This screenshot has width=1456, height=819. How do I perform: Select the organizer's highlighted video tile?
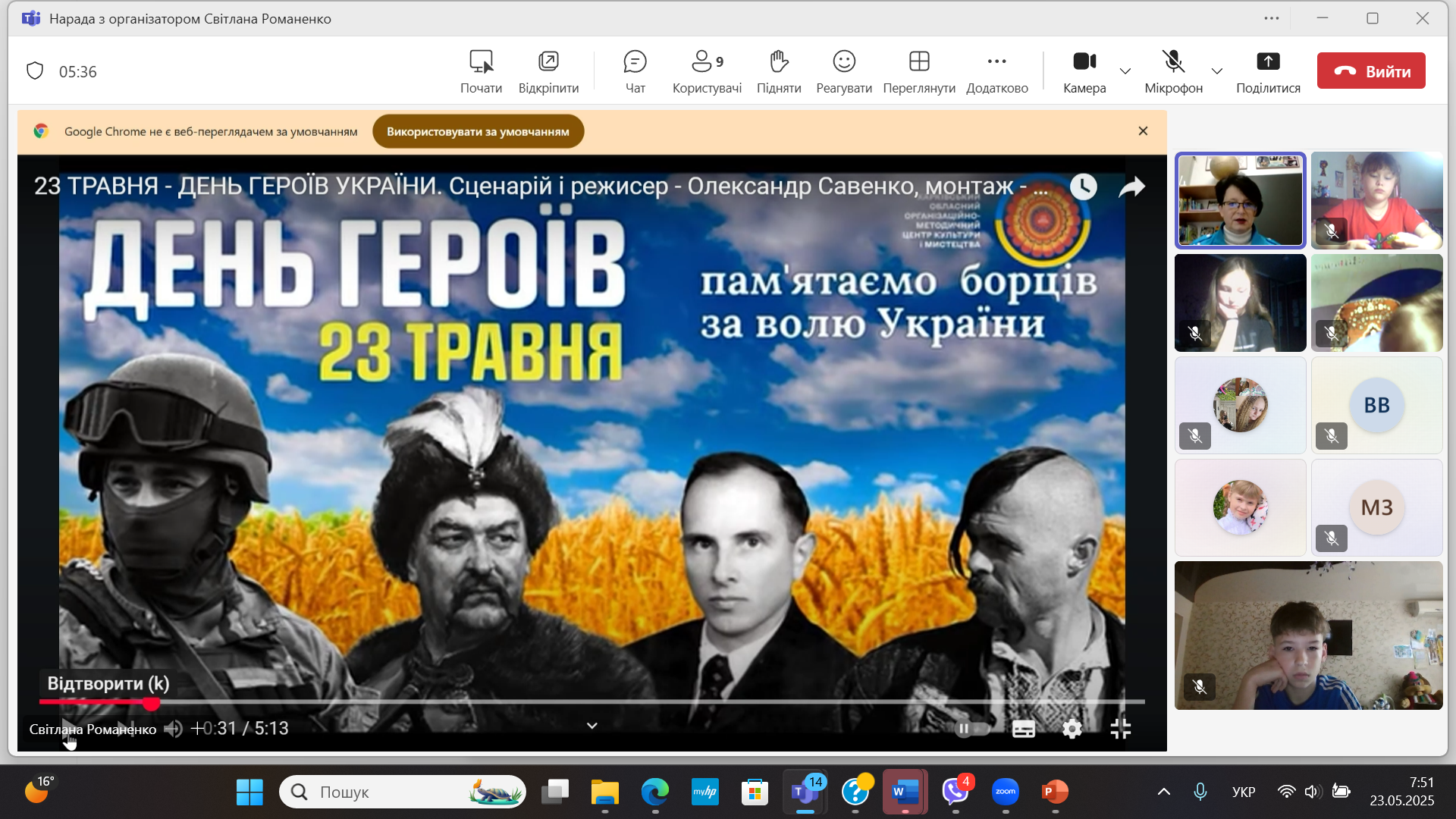coord(1240,200)
